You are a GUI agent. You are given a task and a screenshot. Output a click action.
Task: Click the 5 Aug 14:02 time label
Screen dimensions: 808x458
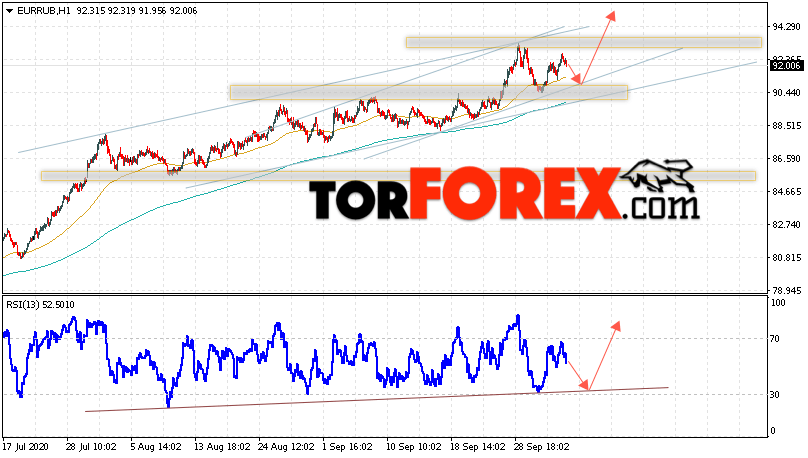(x=156, y=447)
